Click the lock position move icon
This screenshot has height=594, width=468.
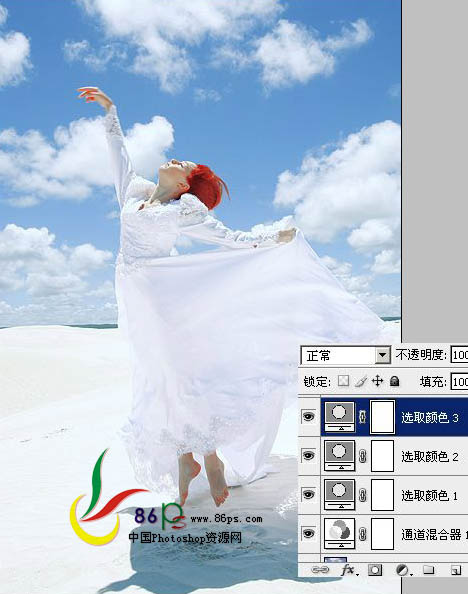coord(377,381)
